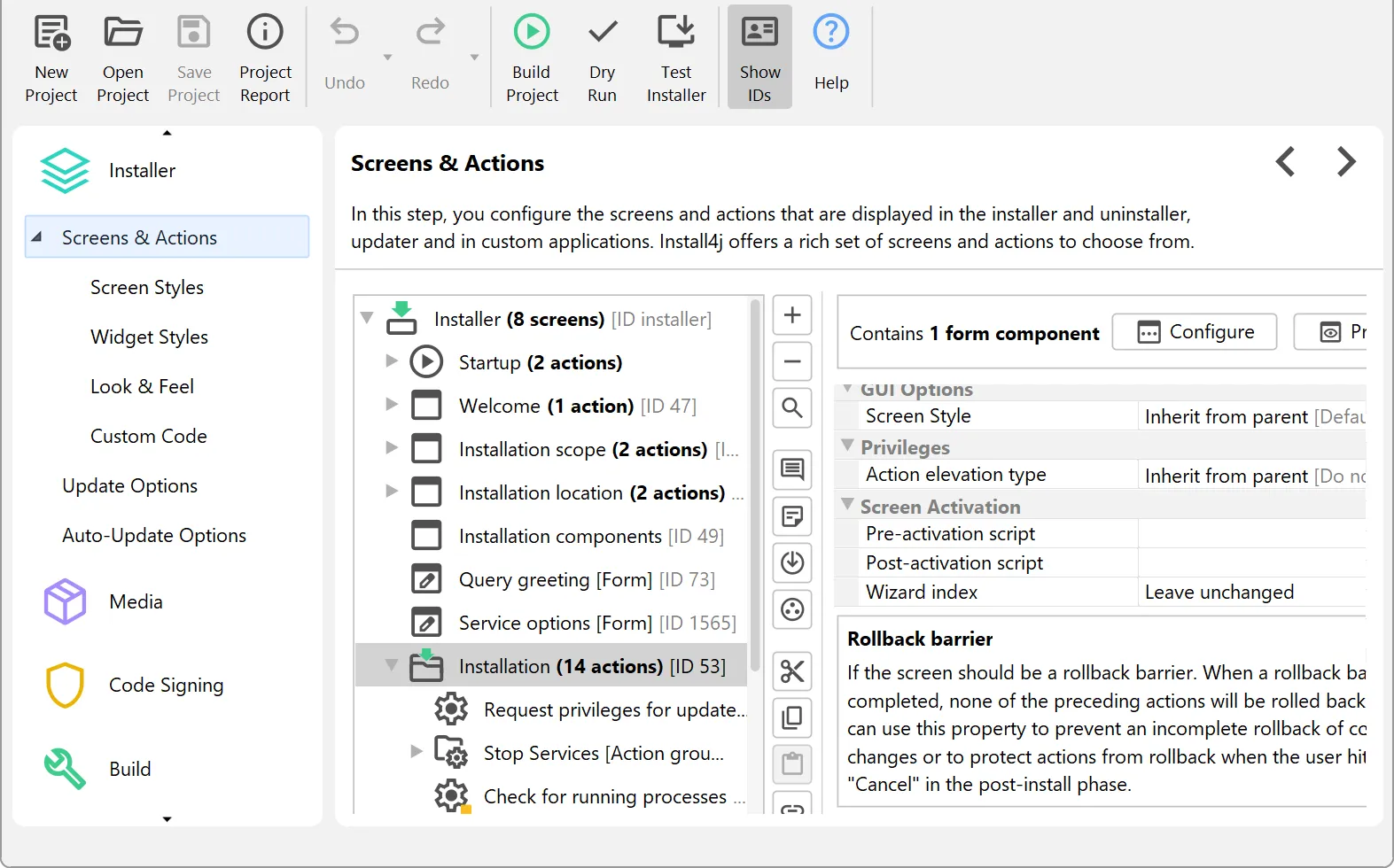The image size is (1394, 868).
Task: Toggle the Show IDs button
Action: click(759, 57)
